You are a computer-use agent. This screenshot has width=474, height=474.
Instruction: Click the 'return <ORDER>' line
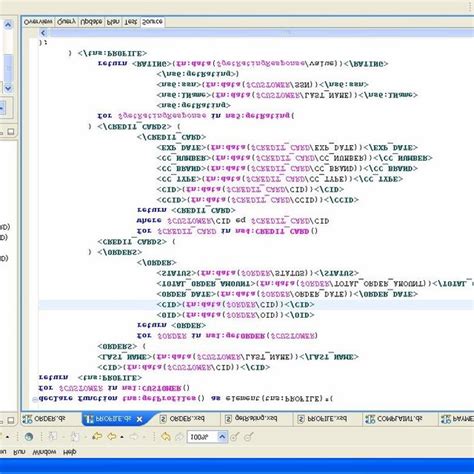pos(171,325)
